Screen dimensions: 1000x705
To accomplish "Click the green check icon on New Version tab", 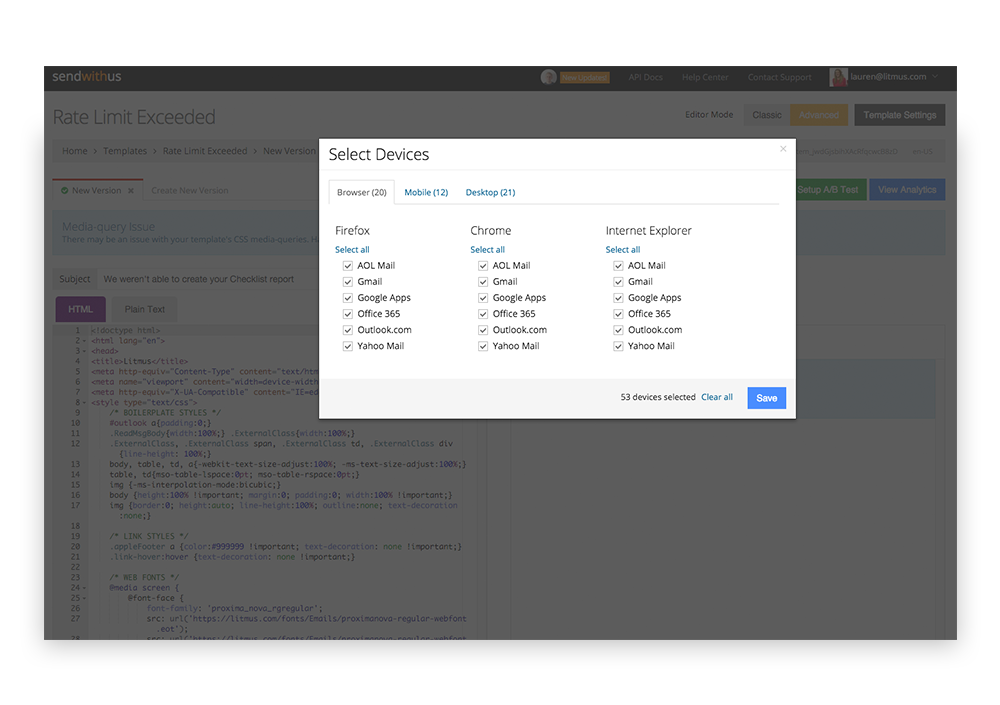I will [64, 190].
